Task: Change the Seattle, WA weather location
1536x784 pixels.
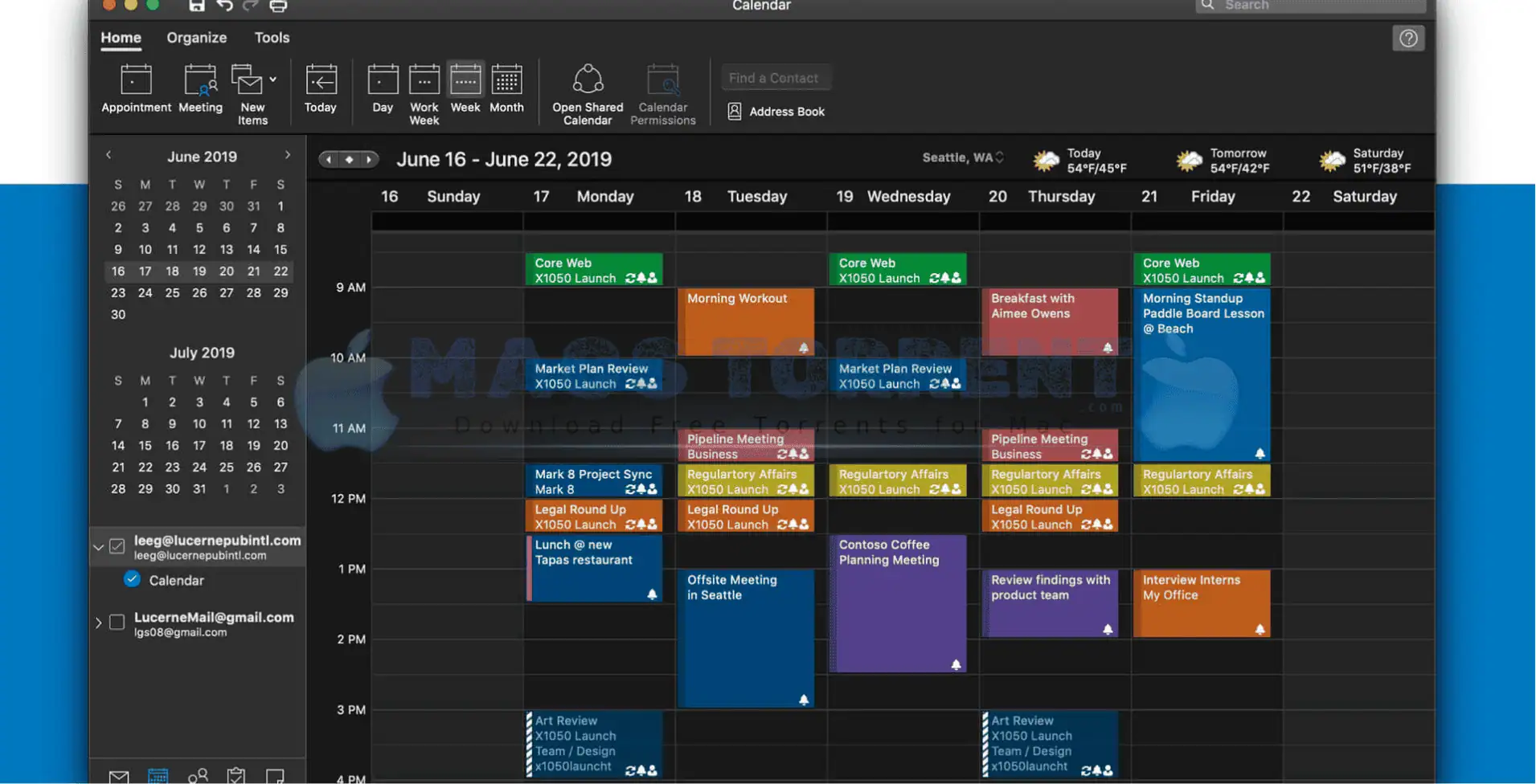Action: (963, 157)
